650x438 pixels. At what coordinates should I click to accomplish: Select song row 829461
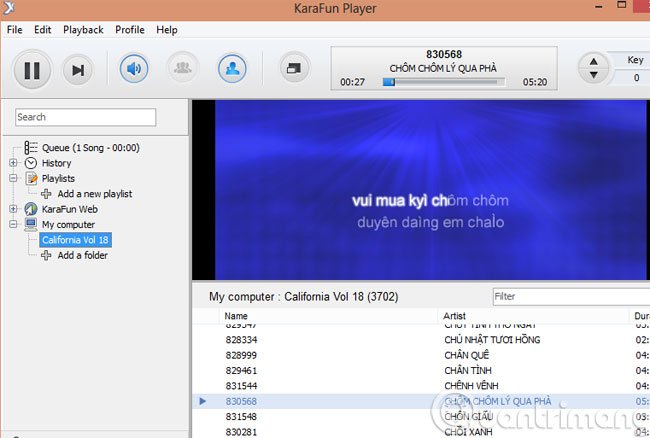tap(421, 370)
